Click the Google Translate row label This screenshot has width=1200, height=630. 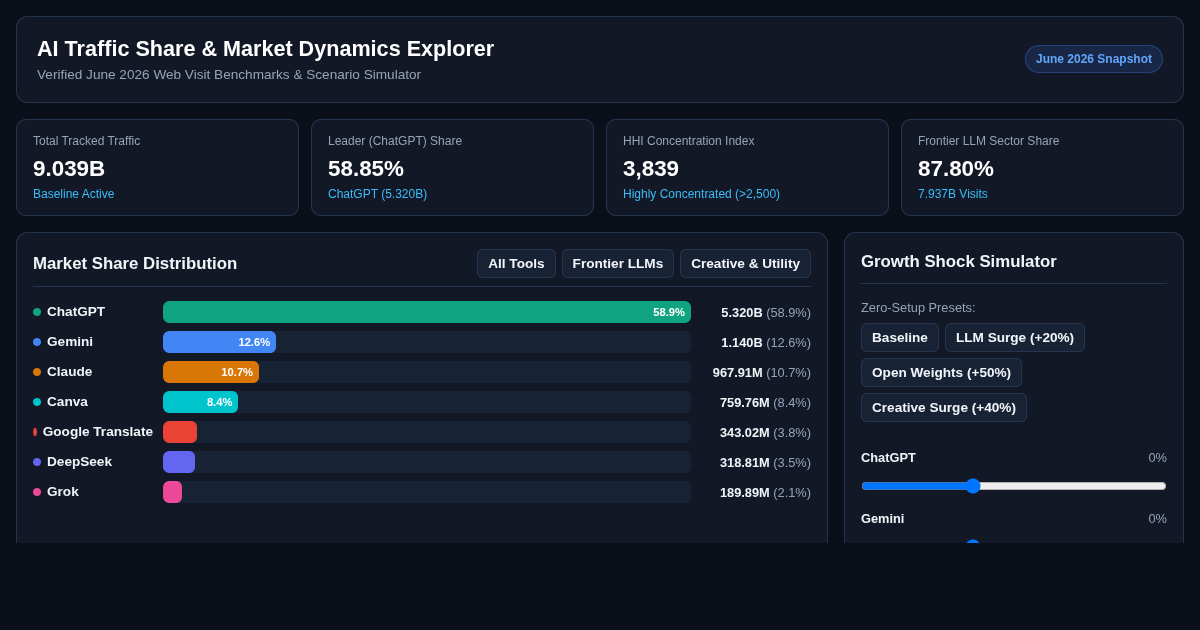pos(98,432)
